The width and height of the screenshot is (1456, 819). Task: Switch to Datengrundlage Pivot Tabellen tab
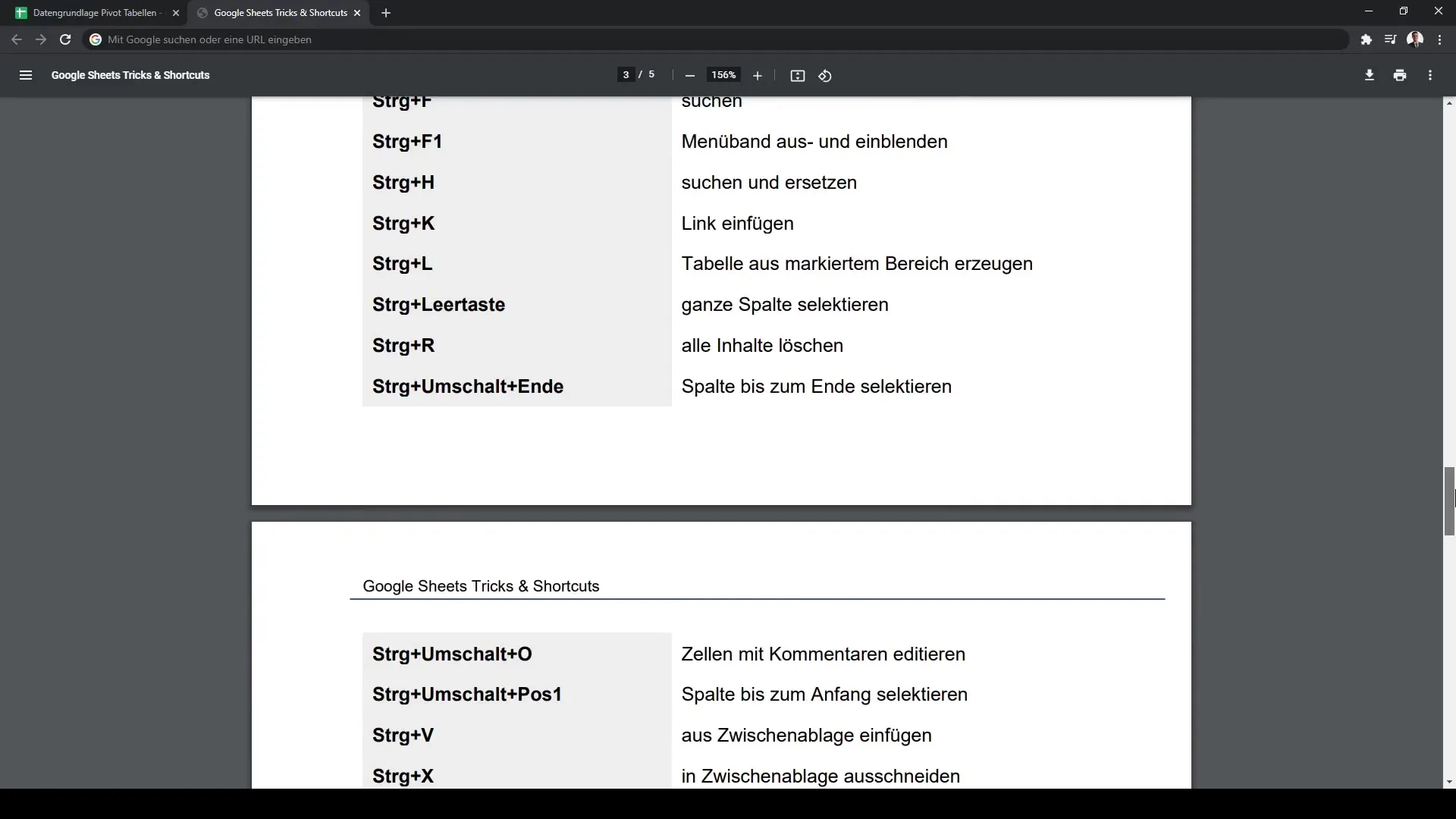pos(95,12)
